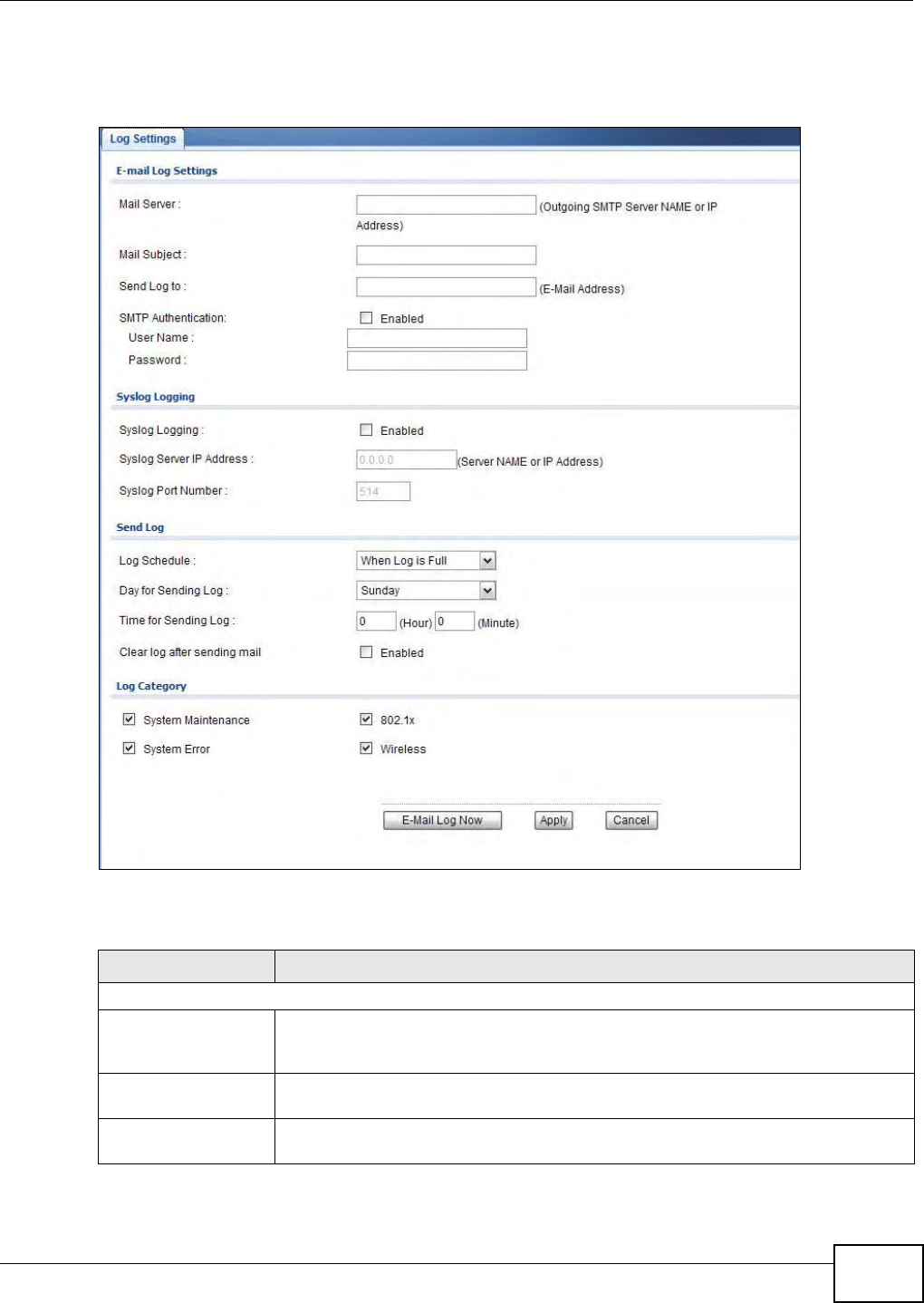This screenshot has width=924, height=1303.
Task: Click the Apply button
Action: [553, 820]
